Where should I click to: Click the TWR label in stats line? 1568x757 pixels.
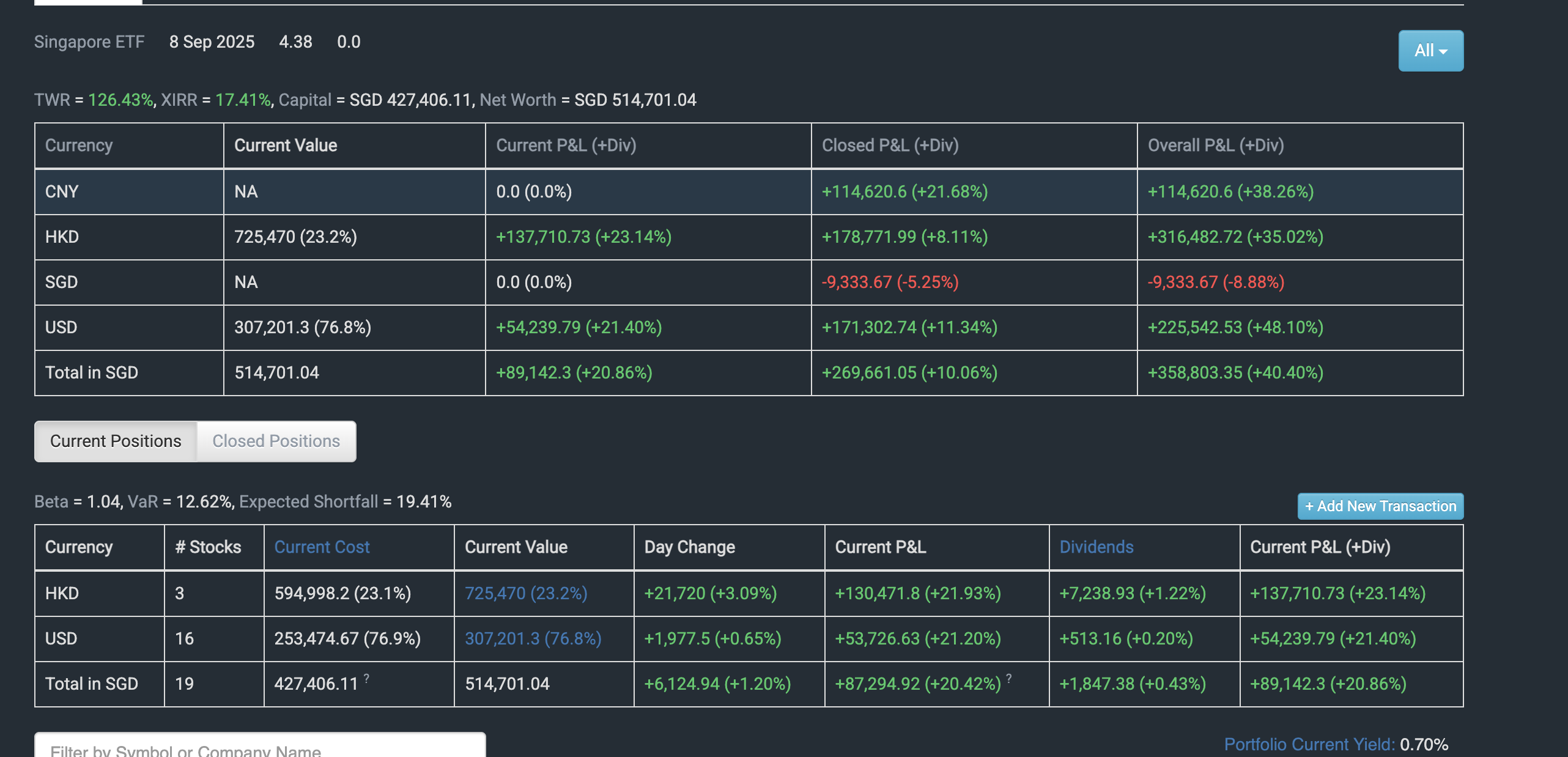tap(52, 100)
